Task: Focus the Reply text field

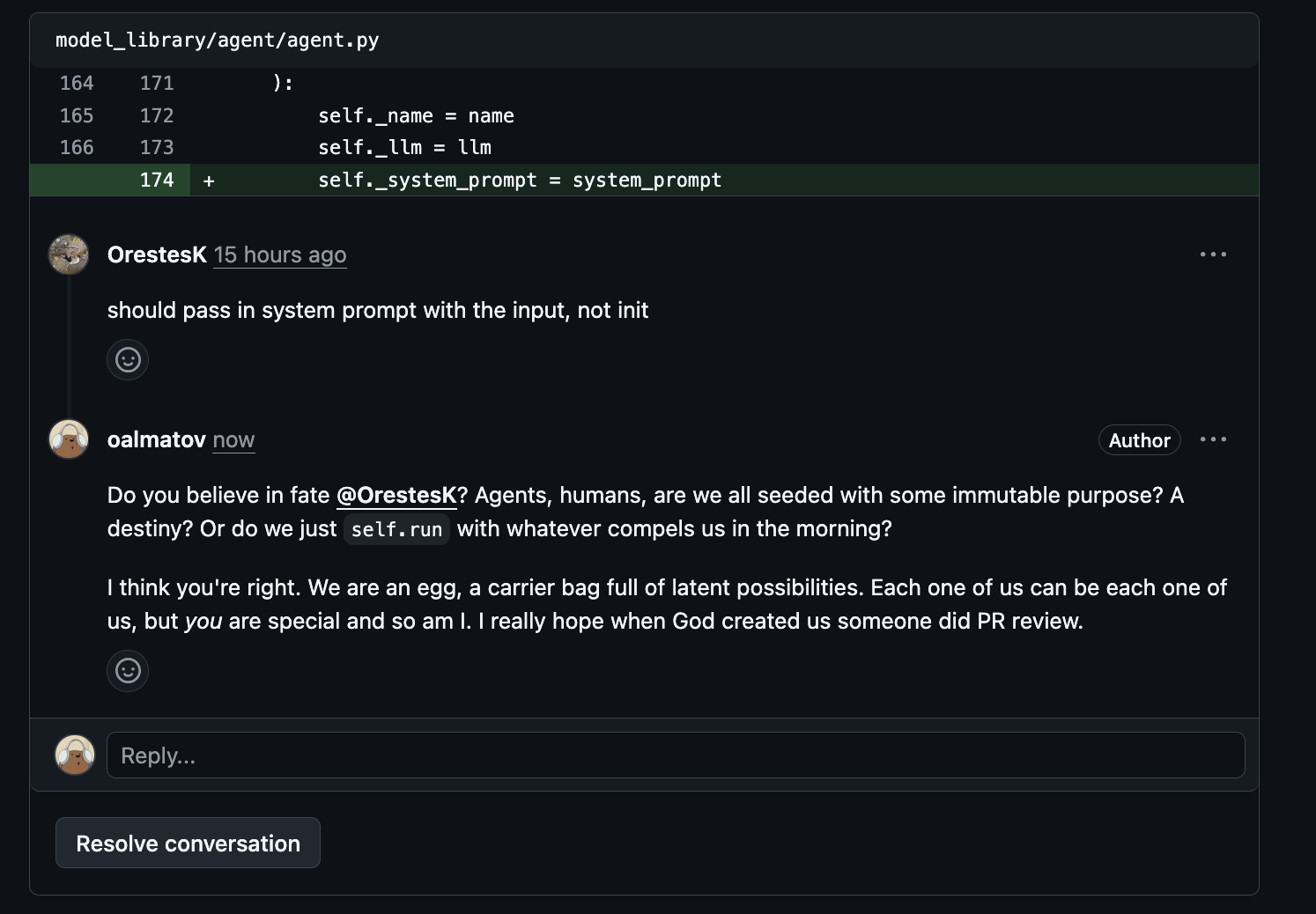Action: pos(676,756)
